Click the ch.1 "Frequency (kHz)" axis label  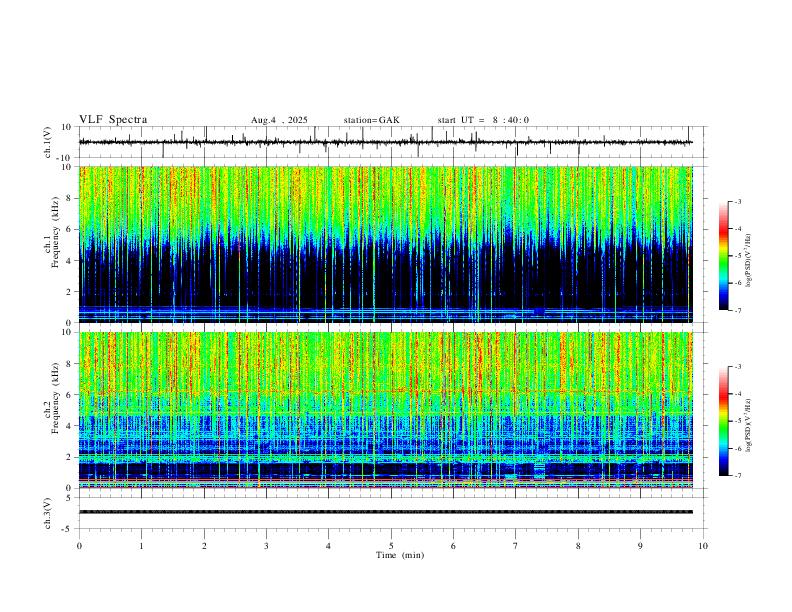55,232
